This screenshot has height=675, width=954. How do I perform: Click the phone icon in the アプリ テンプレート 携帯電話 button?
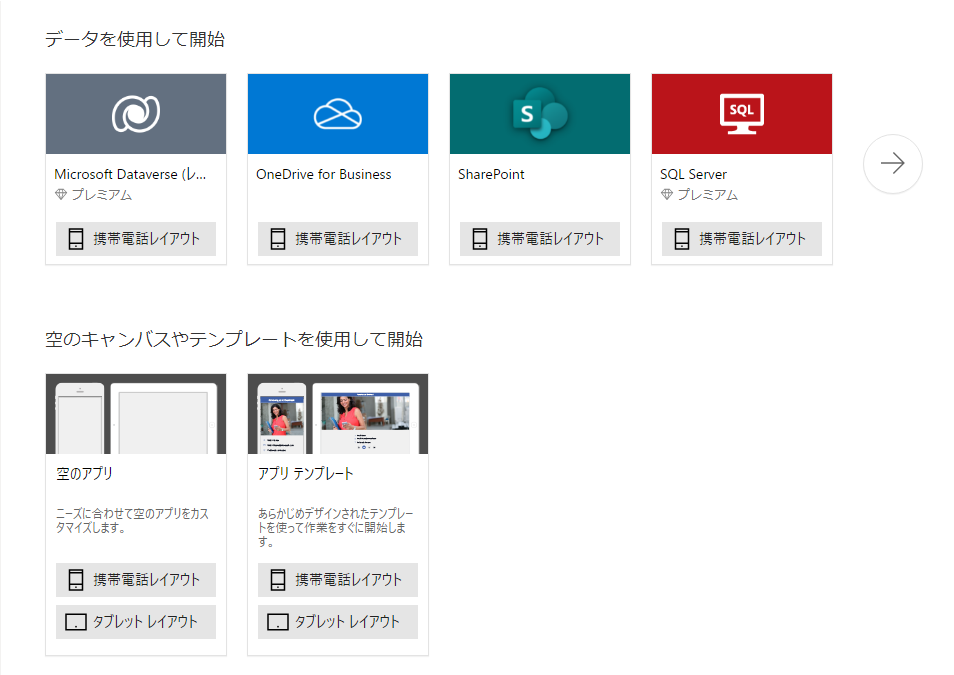pyautogui.click(x=278, y=579)
